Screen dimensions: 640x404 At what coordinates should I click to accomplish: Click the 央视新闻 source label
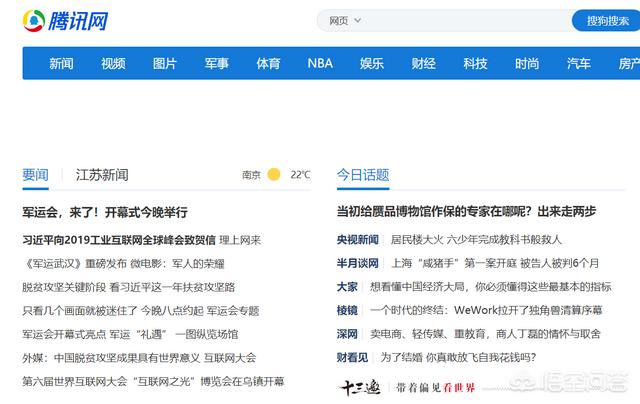(357, 240)
